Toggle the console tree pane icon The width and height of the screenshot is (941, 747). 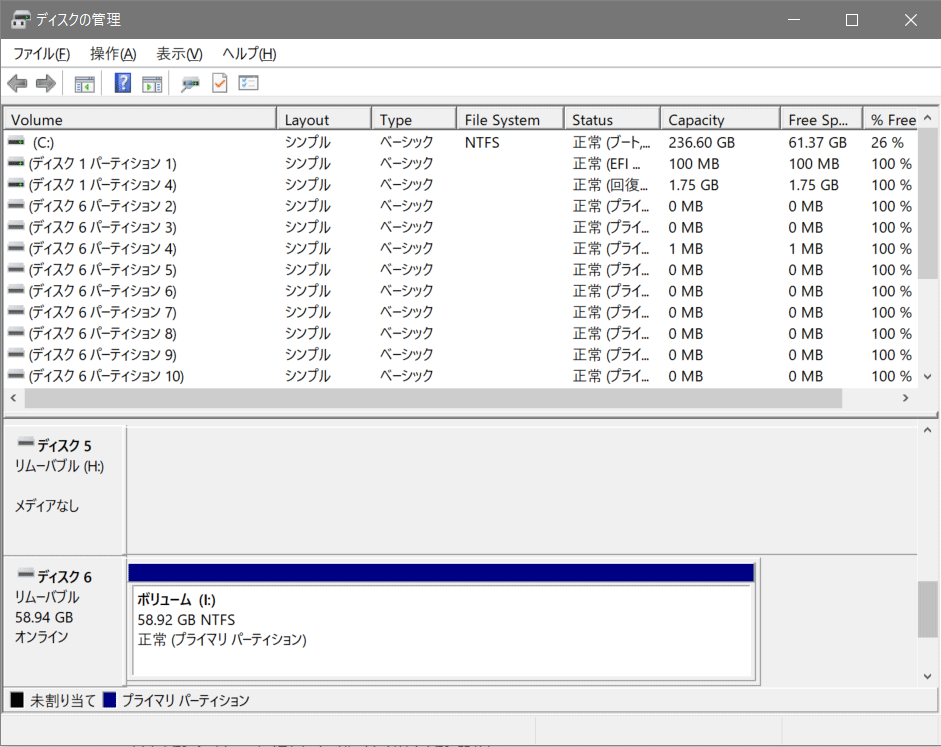[x=84, y=84]
